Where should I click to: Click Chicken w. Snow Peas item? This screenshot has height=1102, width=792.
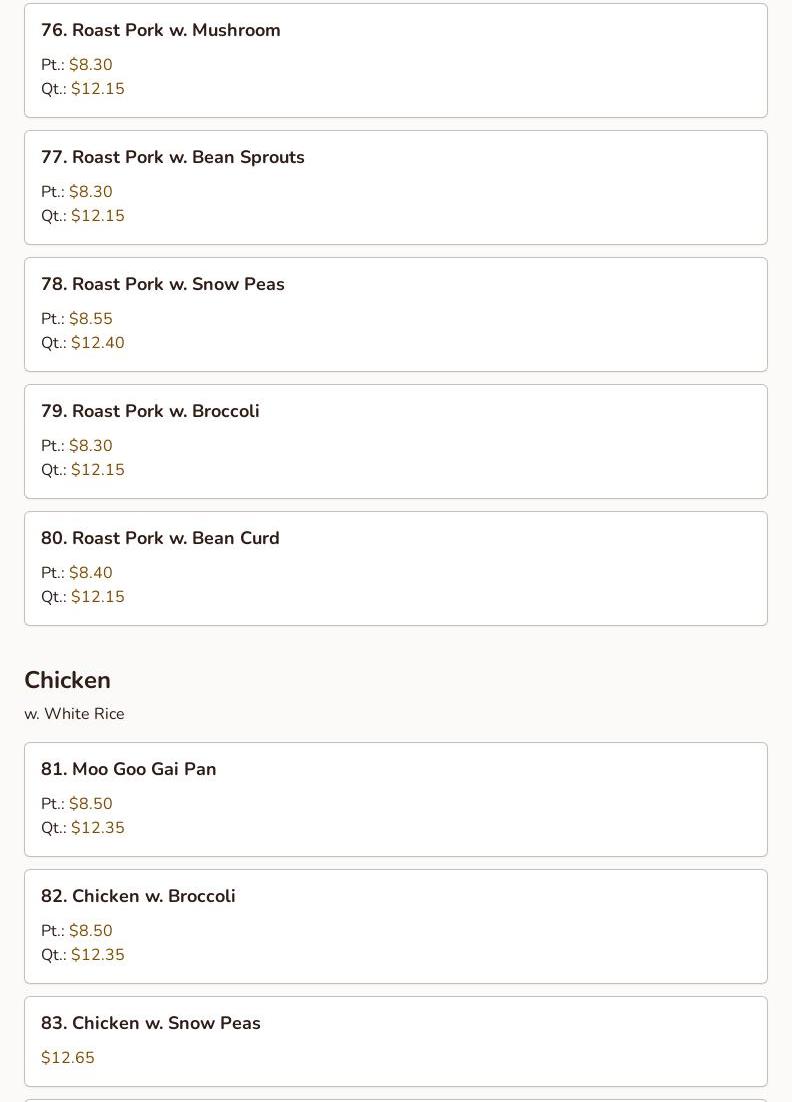(x=150, y=1024)
